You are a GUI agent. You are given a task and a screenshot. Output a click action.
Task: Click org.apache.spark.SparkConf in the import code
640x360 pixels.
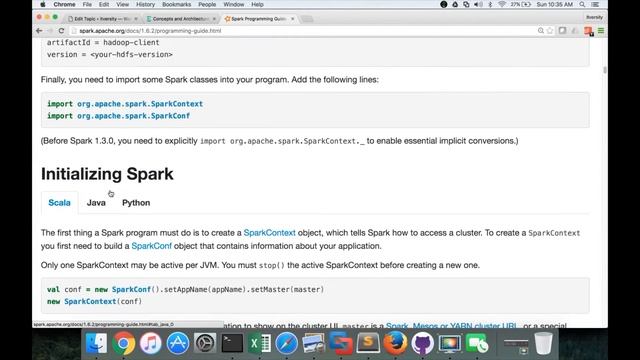tap(133, 116)
